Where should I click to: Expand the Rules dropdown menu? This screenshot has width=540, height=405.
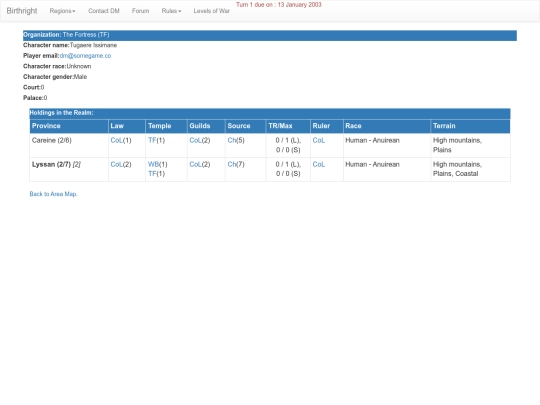coord(171,11)
